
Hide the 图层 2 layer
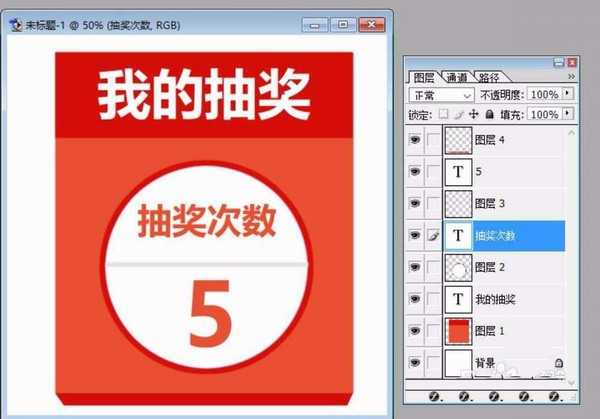click(x=414, y=267)
